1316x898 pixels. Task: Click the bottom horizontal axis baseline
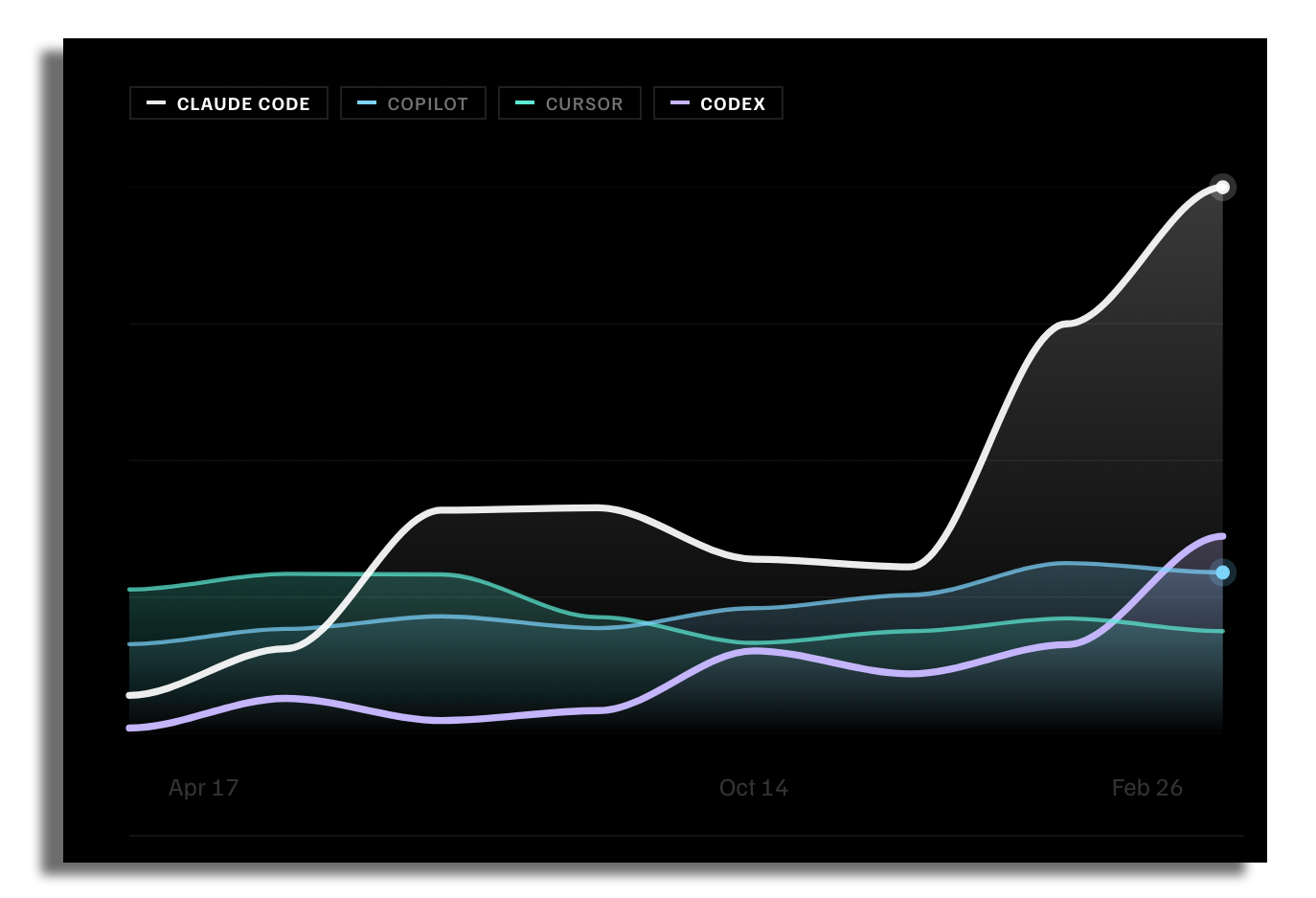click(x=686, y=836)
